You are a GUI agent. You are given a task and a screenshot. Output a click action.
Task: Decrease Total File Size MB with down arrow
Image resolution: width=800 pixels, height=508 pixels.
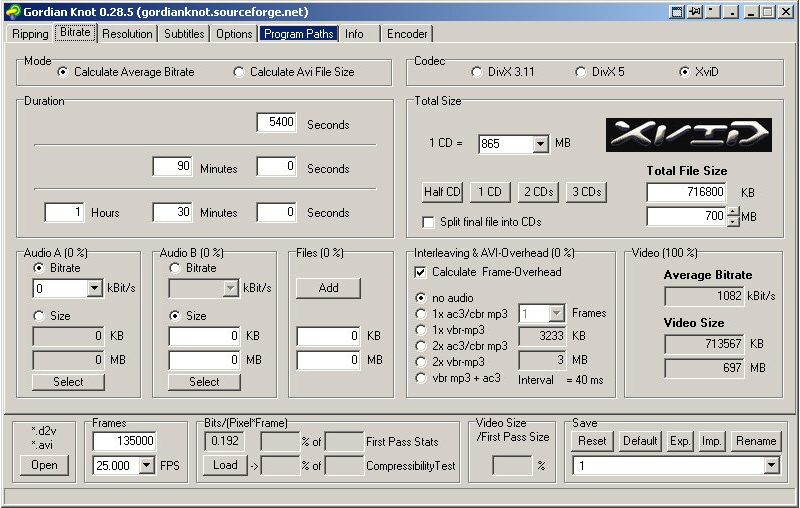pyautogui.click(x=733, y=221)
